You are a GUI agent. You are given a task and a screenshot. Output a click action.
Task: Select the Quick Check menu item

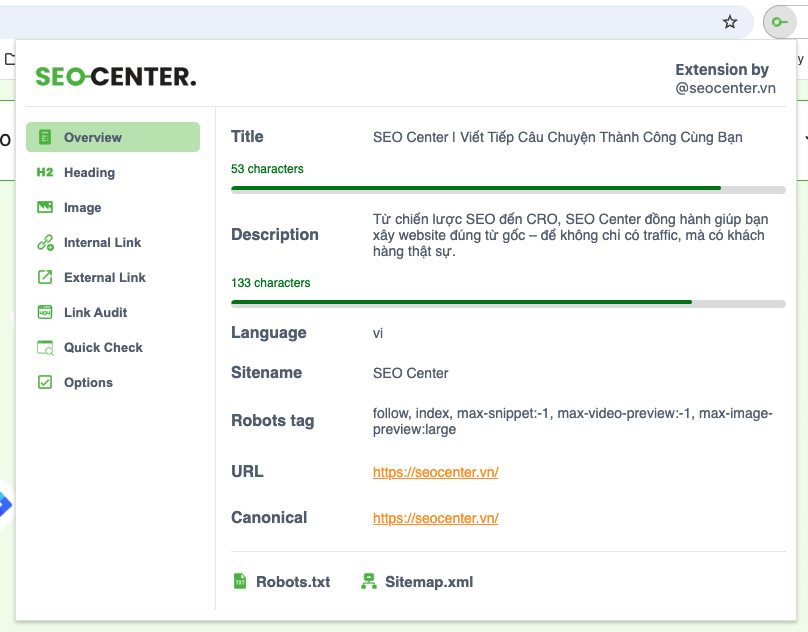pyautogui.click(x=103, y=347)
